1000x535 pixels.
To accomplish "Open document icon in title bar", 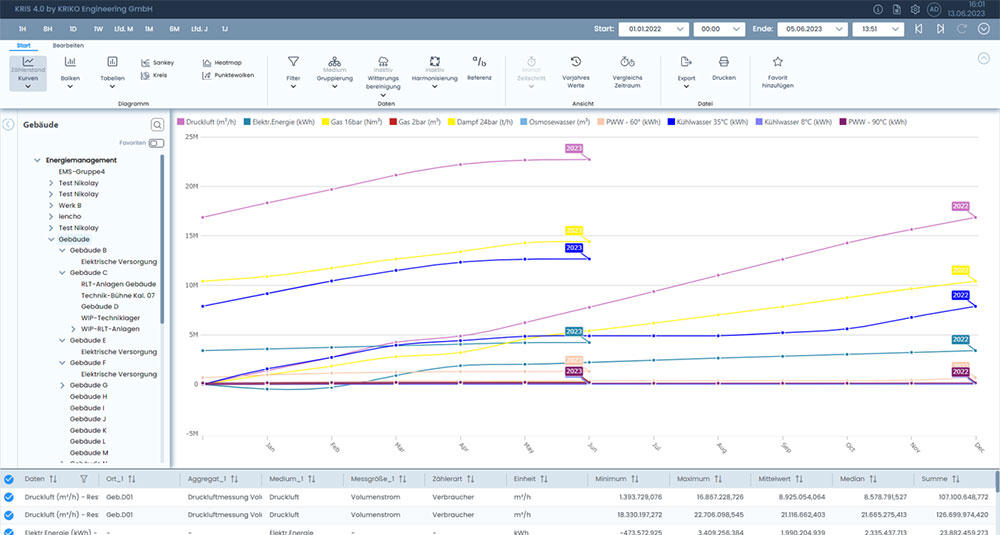I will (897, 10).
